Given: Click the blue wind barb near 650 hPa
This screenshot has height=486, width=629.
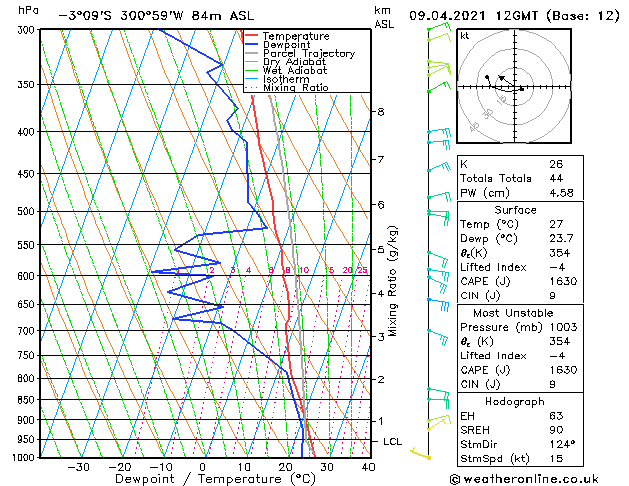Looking at the screenshot, I should [438, 303].
